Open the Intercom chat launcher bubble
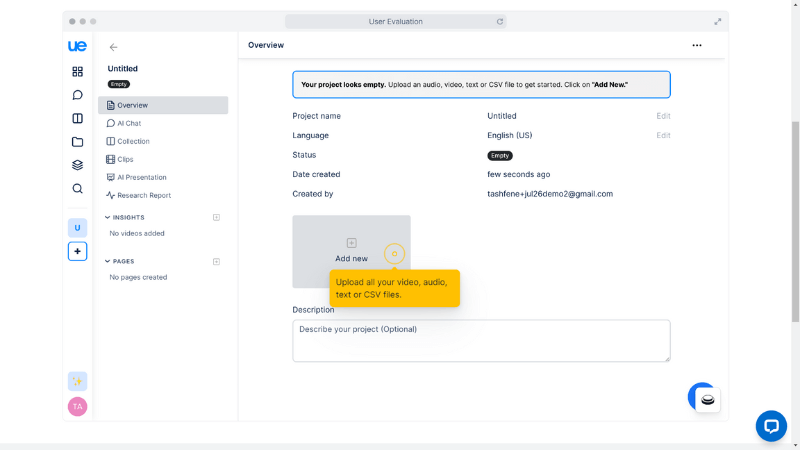The image size is (800, 450). point(771,426)
